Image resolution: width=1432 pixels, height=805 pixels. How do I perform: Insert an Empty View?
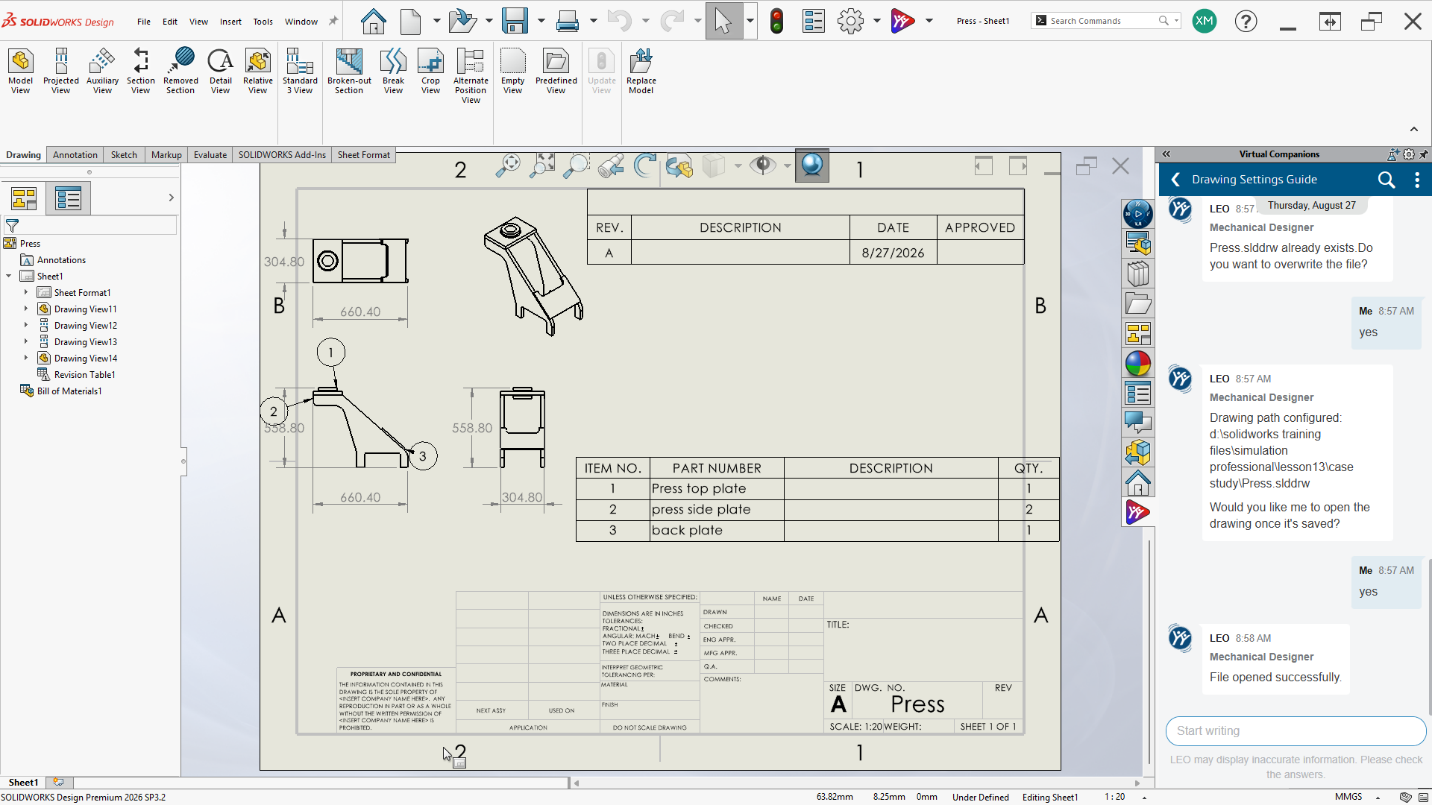[513, 71]
